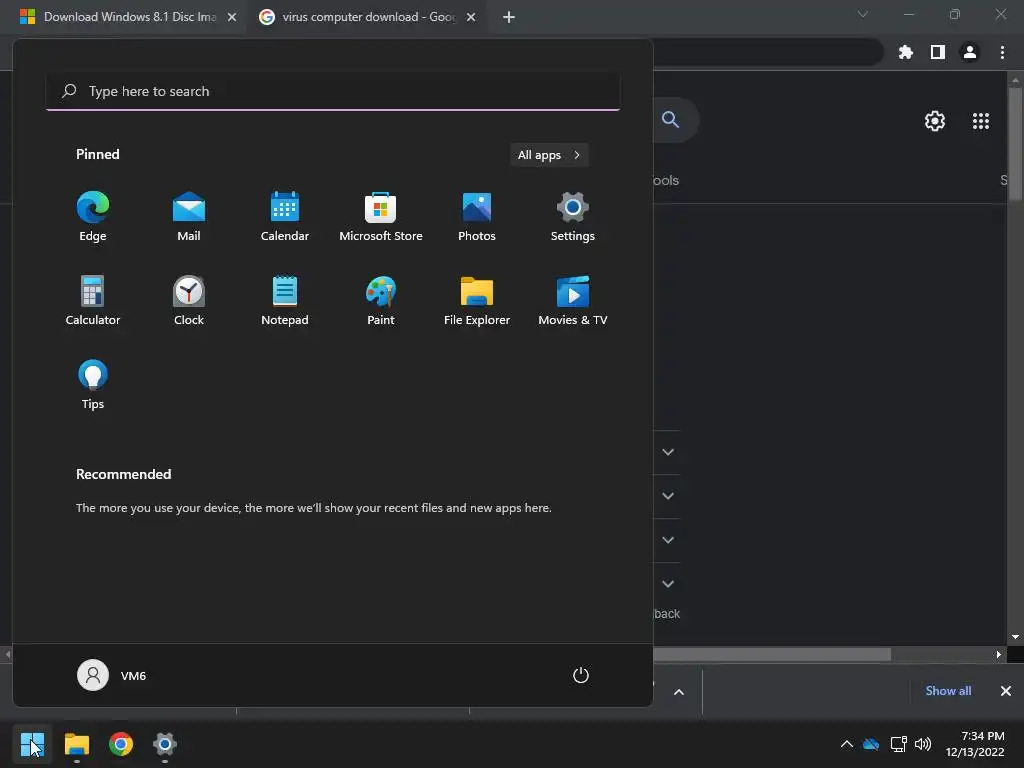
Task: Click the power button in Start menu
Action: pos(581,675)
